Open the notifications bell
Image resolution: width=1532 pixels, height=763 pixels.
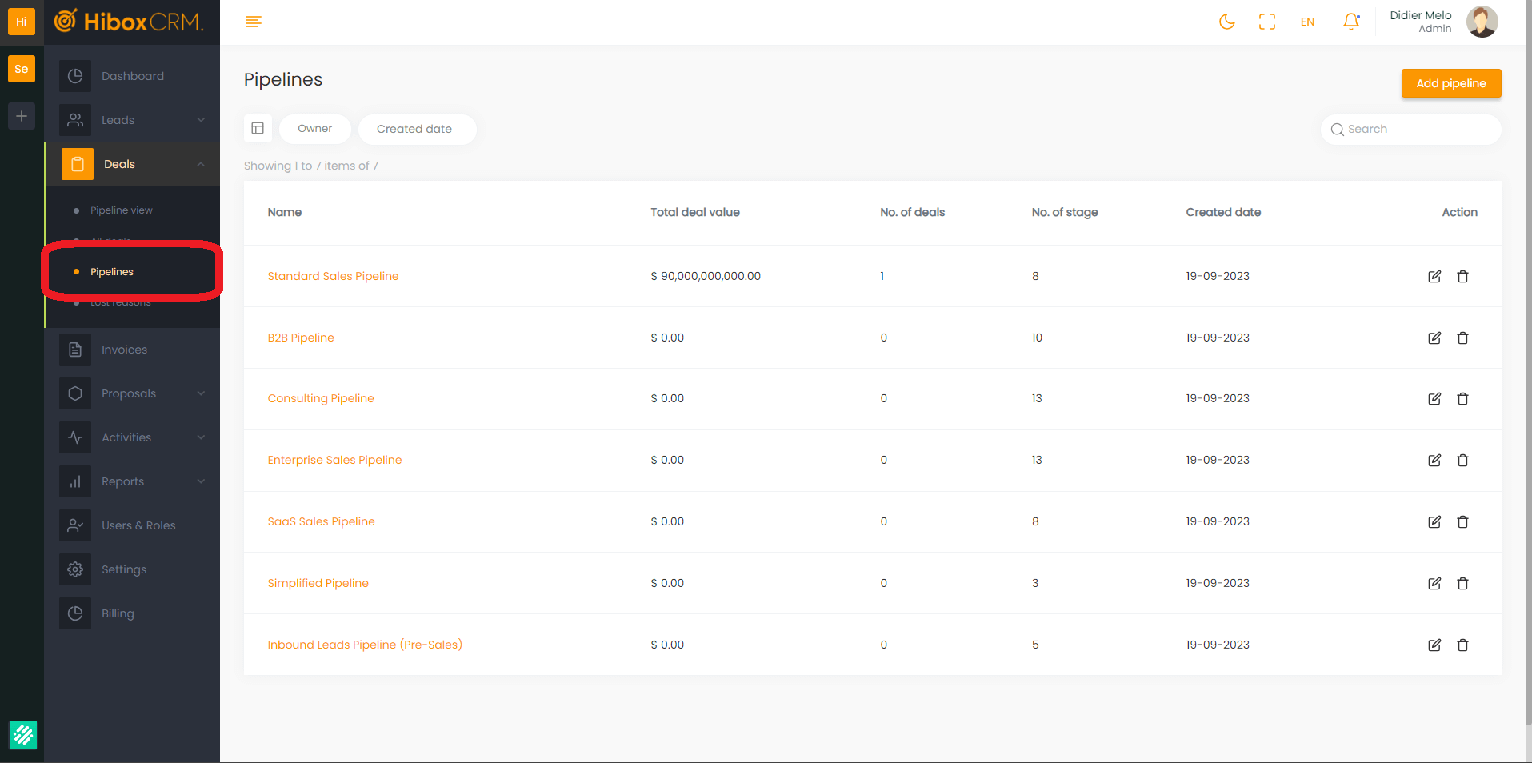pos(1351,22)
